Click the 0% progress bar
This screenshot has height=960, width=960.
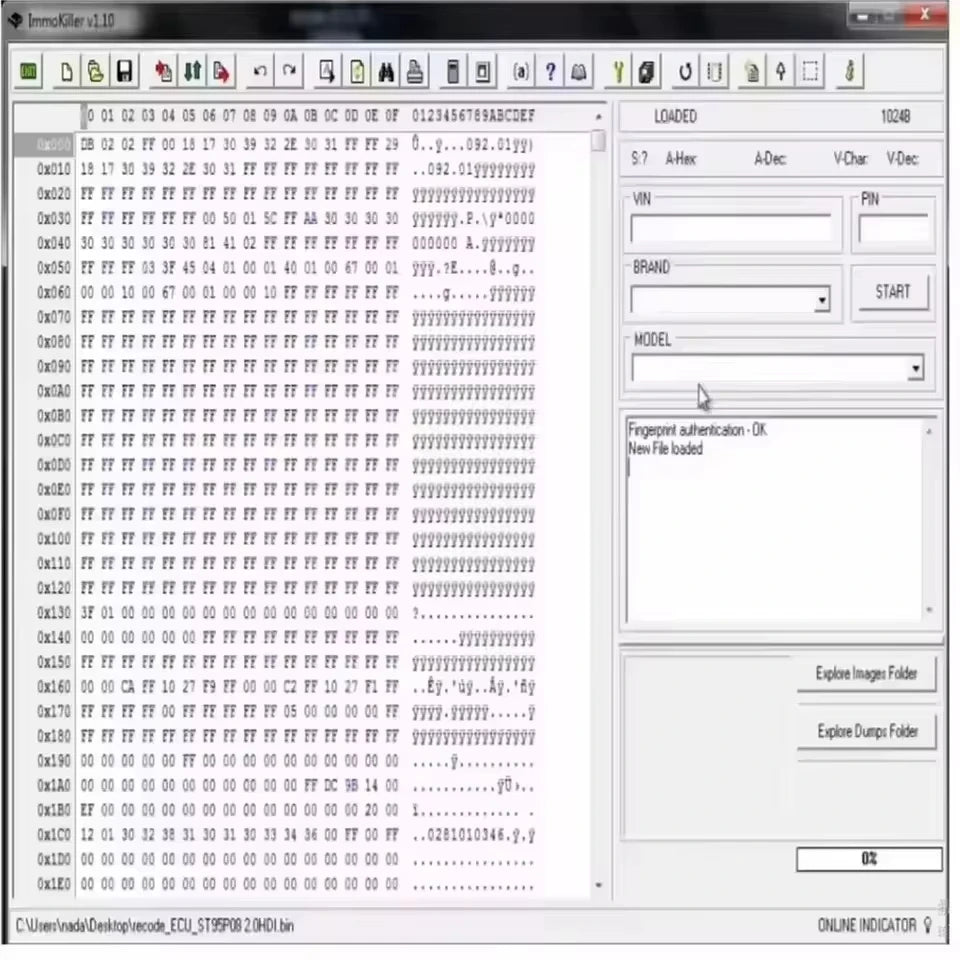click(x=868, y=859)
